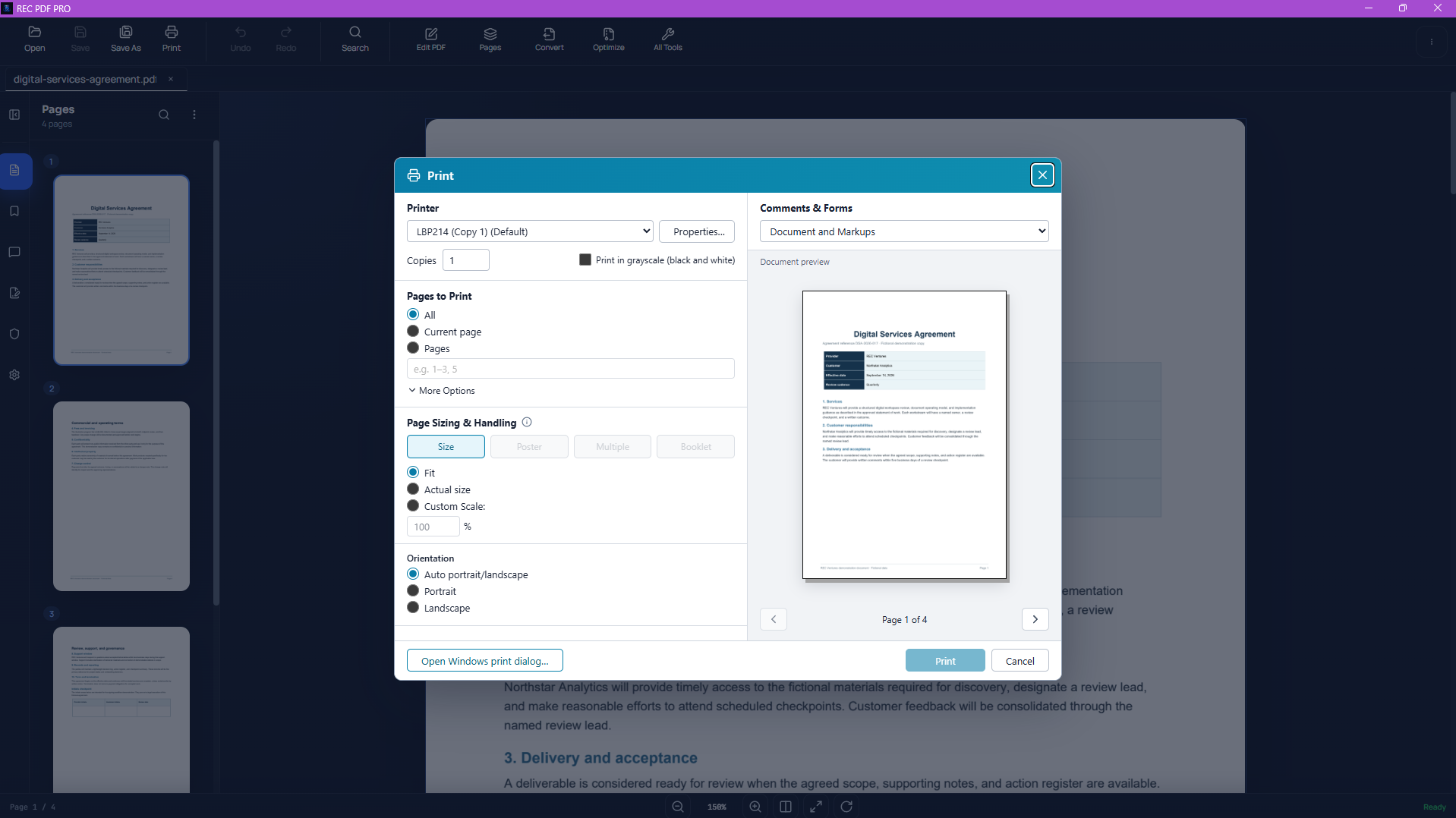Click Open Windows print dialog button
The height and width of the screenshot is (818, 1456).
(484, 661)
